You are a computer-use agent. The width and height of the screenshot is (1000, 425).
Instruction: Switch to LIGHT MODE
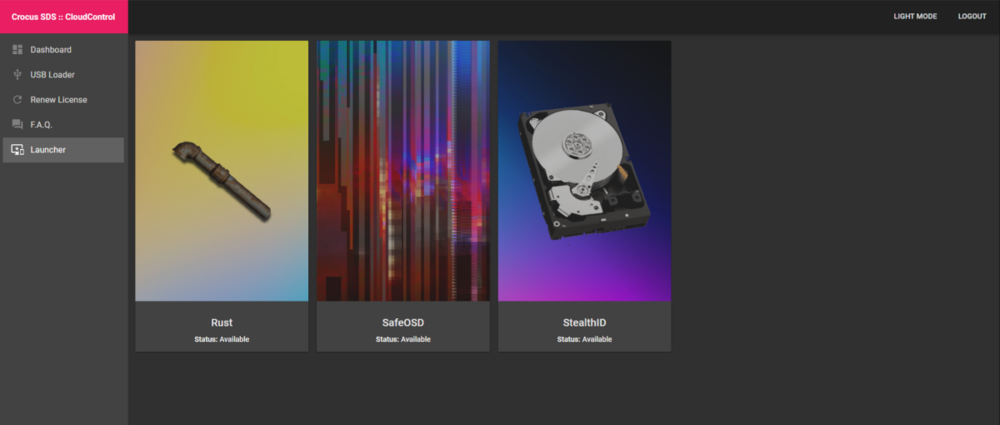tap(915, 17)
